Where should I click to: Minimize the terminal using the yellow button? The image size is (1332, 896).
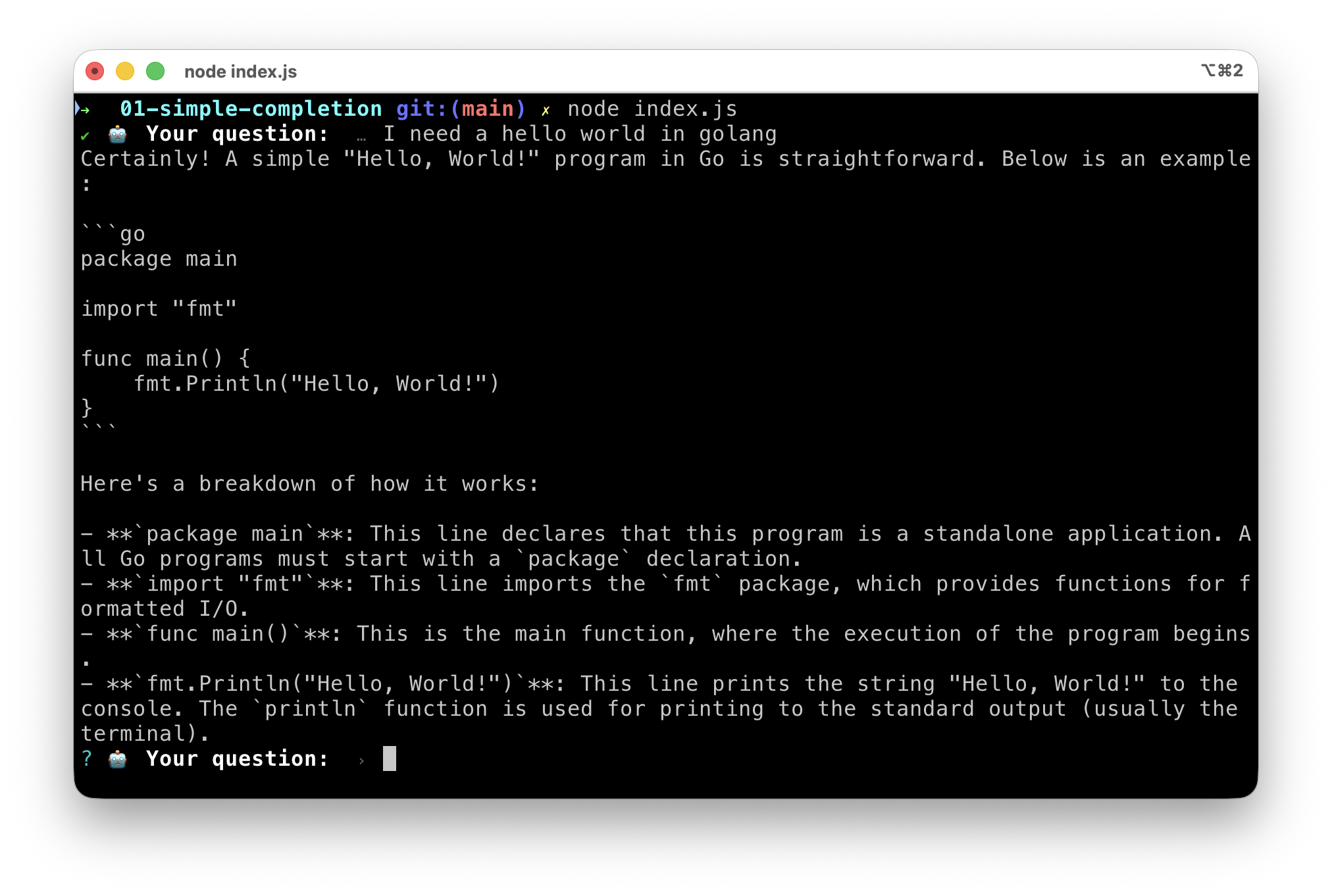[125, 71]
